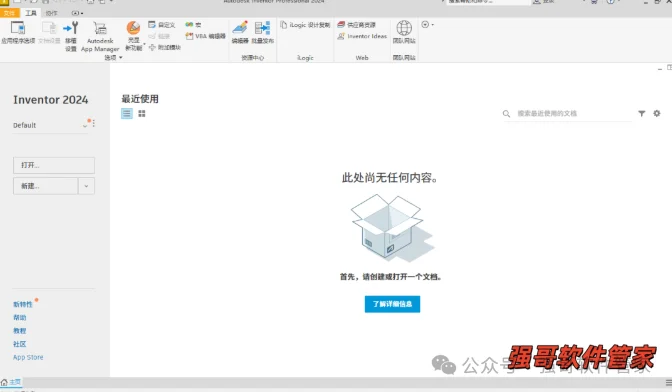Image resolution: width=672 pixels, height=392 pixels.
Task: Open Customize (自定义) in the ribbon
Action: click(162, 25)
